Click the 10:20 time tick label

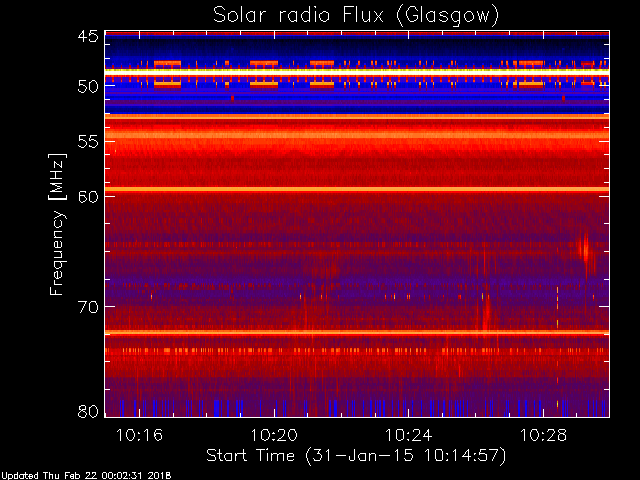click(274, 435)
